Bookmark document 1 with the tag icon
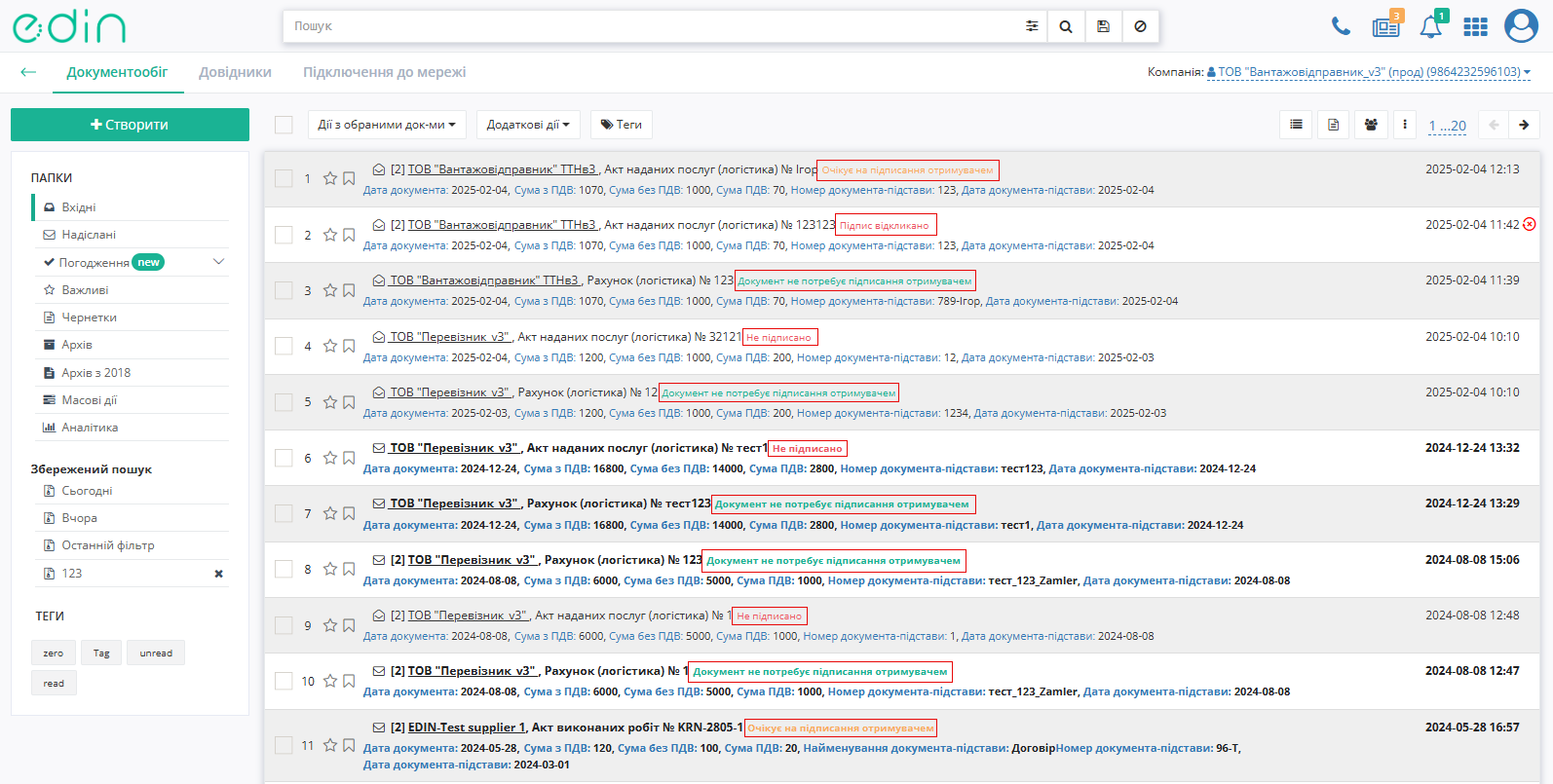This screenshot has width=1553, height=784. (349, 179)
